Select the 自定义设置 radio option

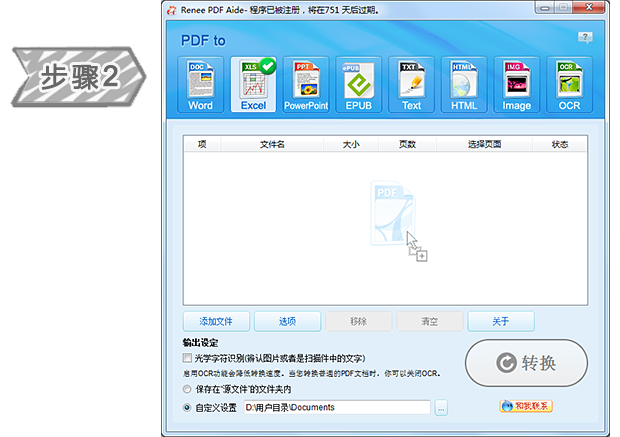click(x=187, y=407)
